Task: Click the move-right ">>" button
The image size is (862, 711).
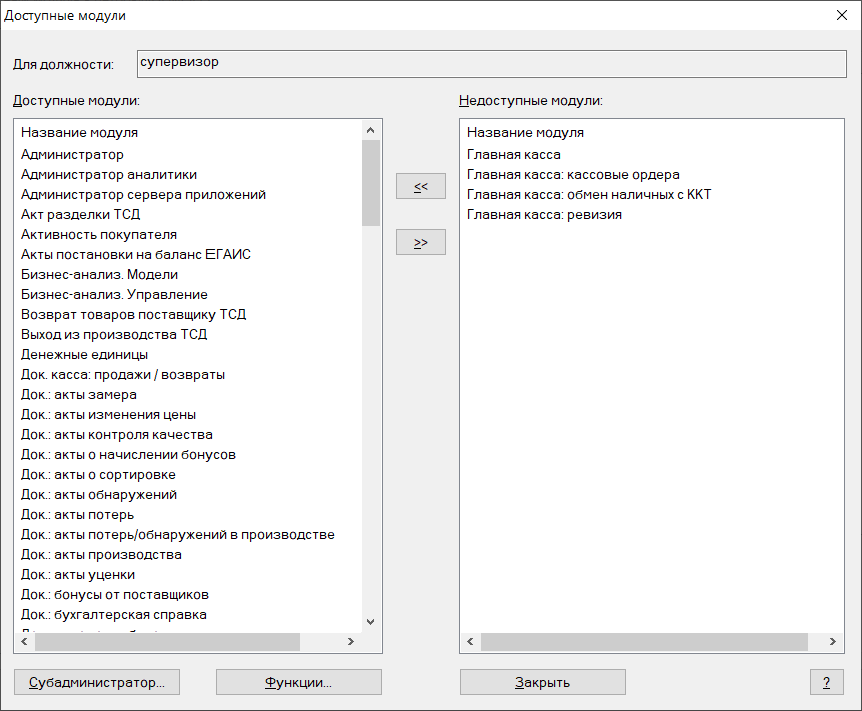Action: point(421,242)
